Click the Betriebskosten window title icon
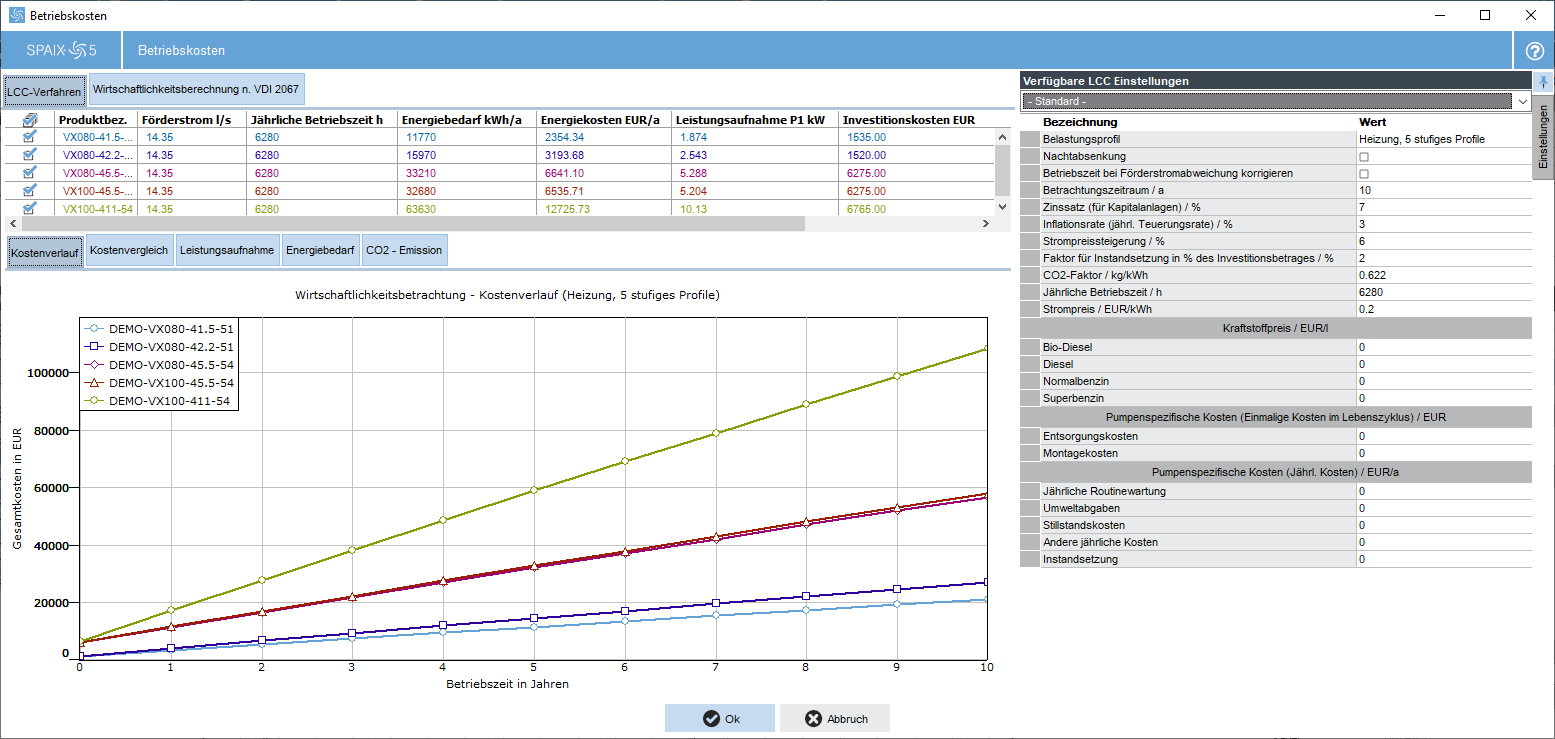 [x=16, y=15]
